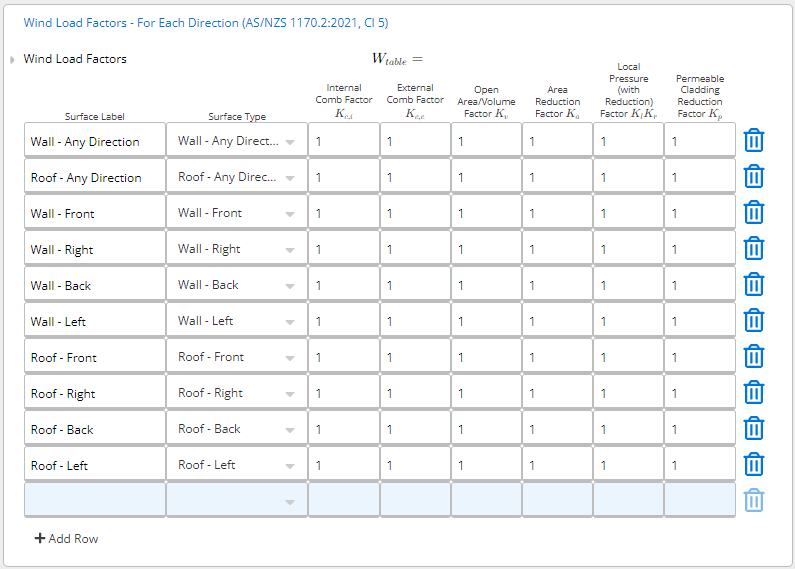
Task: Edit Surface Label field 'Roof - Front'
Action: (95, 355)
